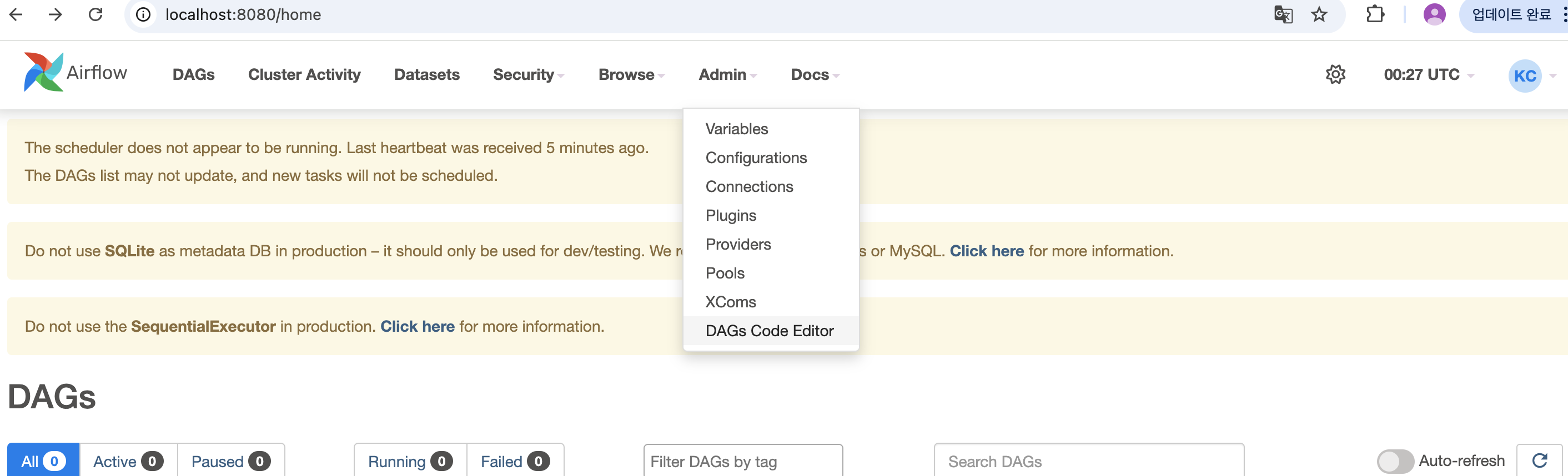This screenshot has width=1568, height=476.
Task: Expand the KC user account menu
Action: pyautogui.click(x=1531, y=76)
